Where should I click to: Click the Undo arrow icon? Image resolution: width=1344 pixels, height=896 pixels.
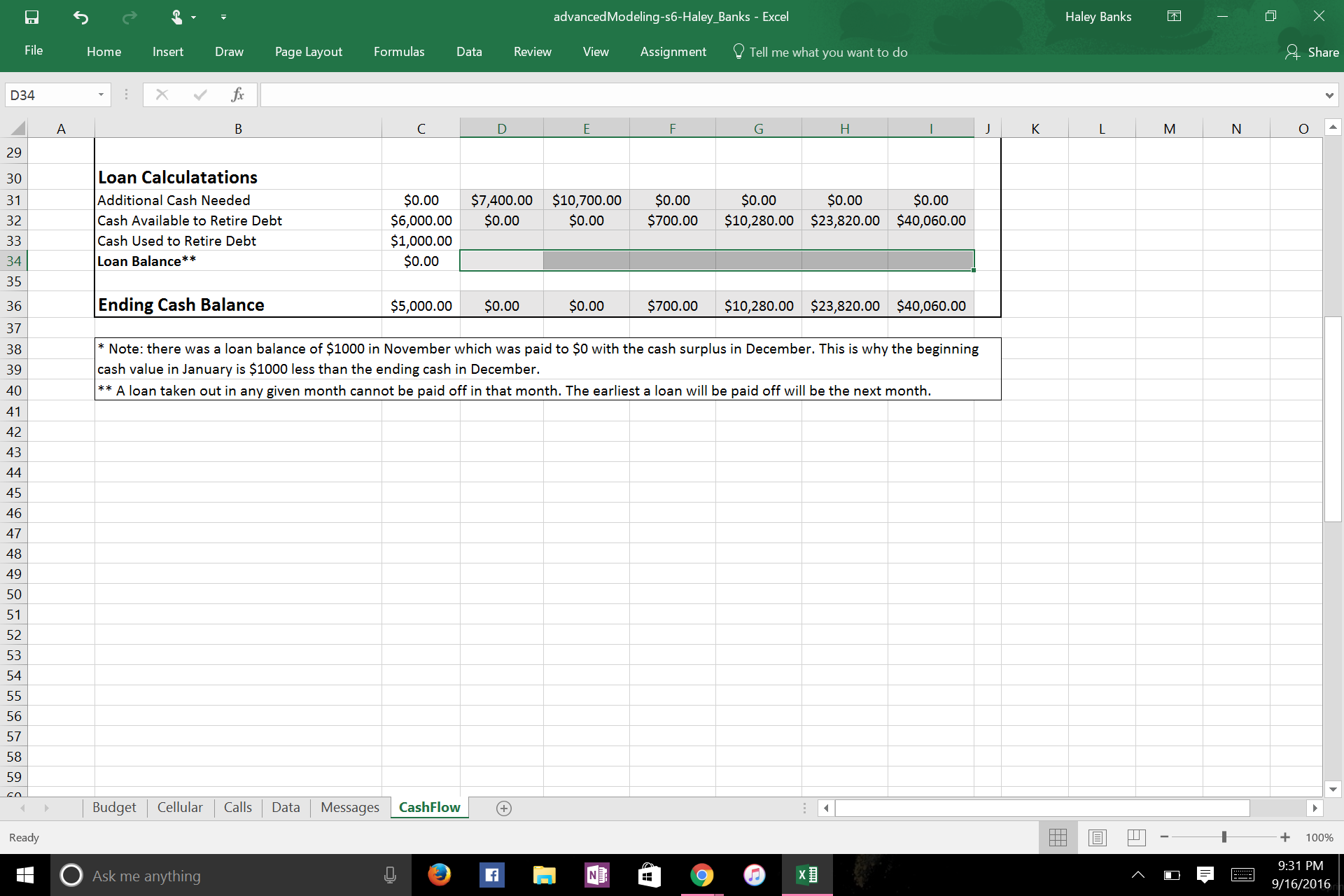click(x=80, y=17)
